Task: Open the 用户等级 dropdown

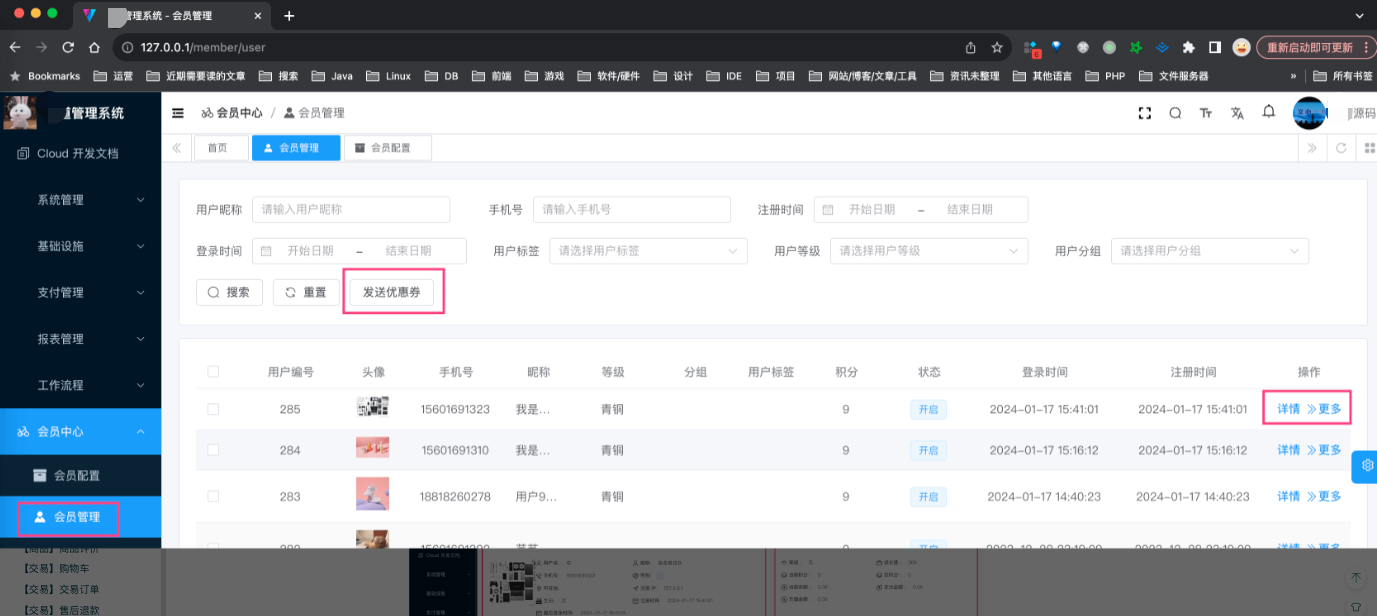Action: point(929,251)
